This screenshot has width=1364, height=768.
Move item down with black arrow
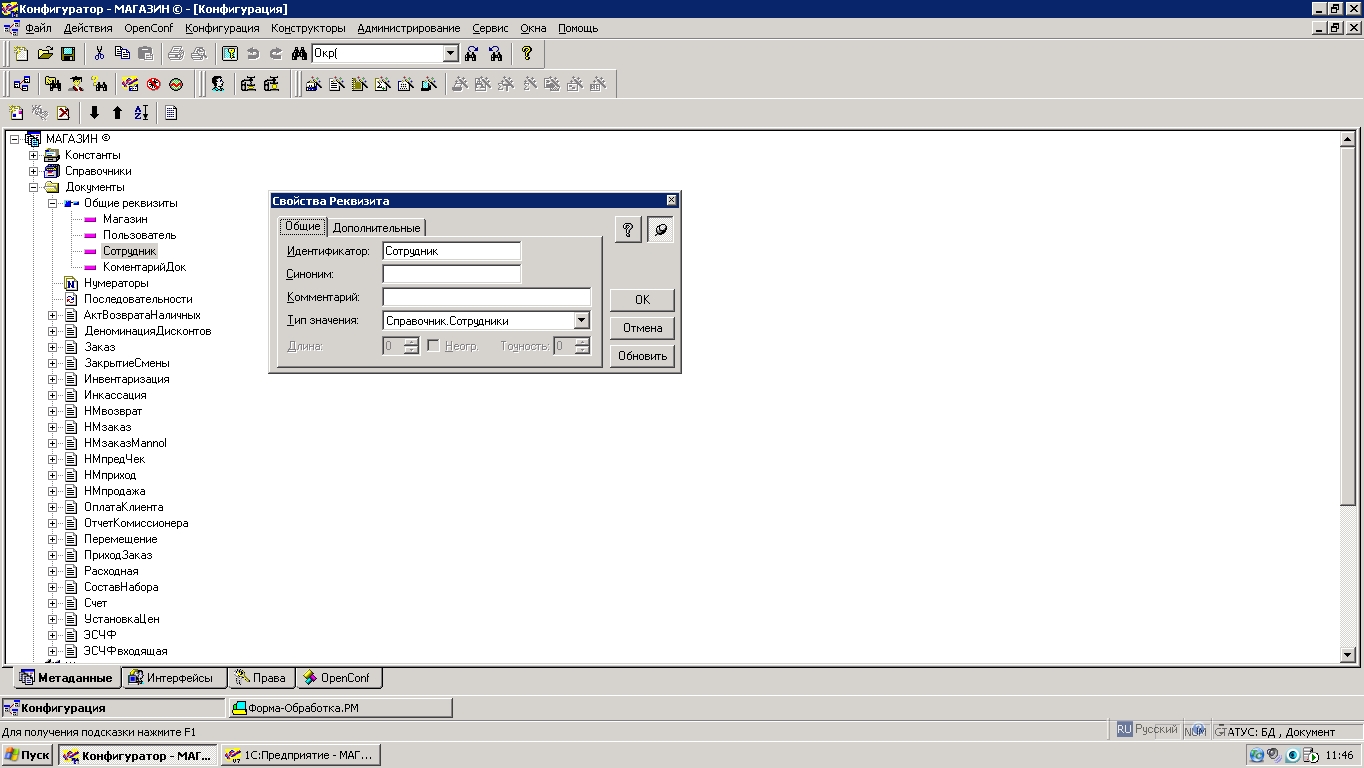click(94, 113)
